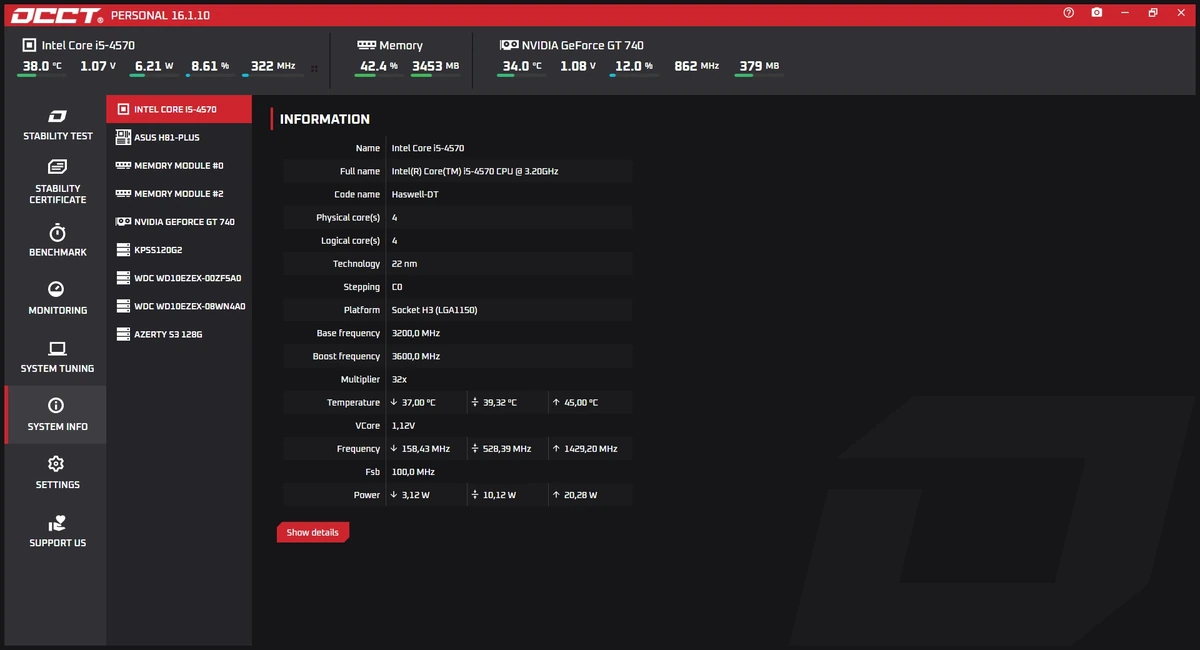Image resolution: width=1200 pixels, height=650 pixels.
Task: Click the GPU memory 379 MB readout
Action: click(x=758, y=66)
